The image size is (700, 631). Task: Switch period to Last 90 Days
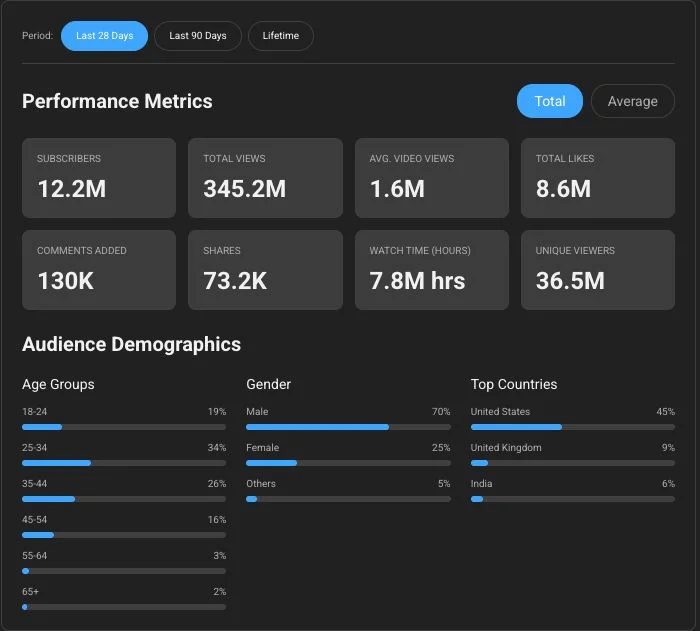coord(198,36)
